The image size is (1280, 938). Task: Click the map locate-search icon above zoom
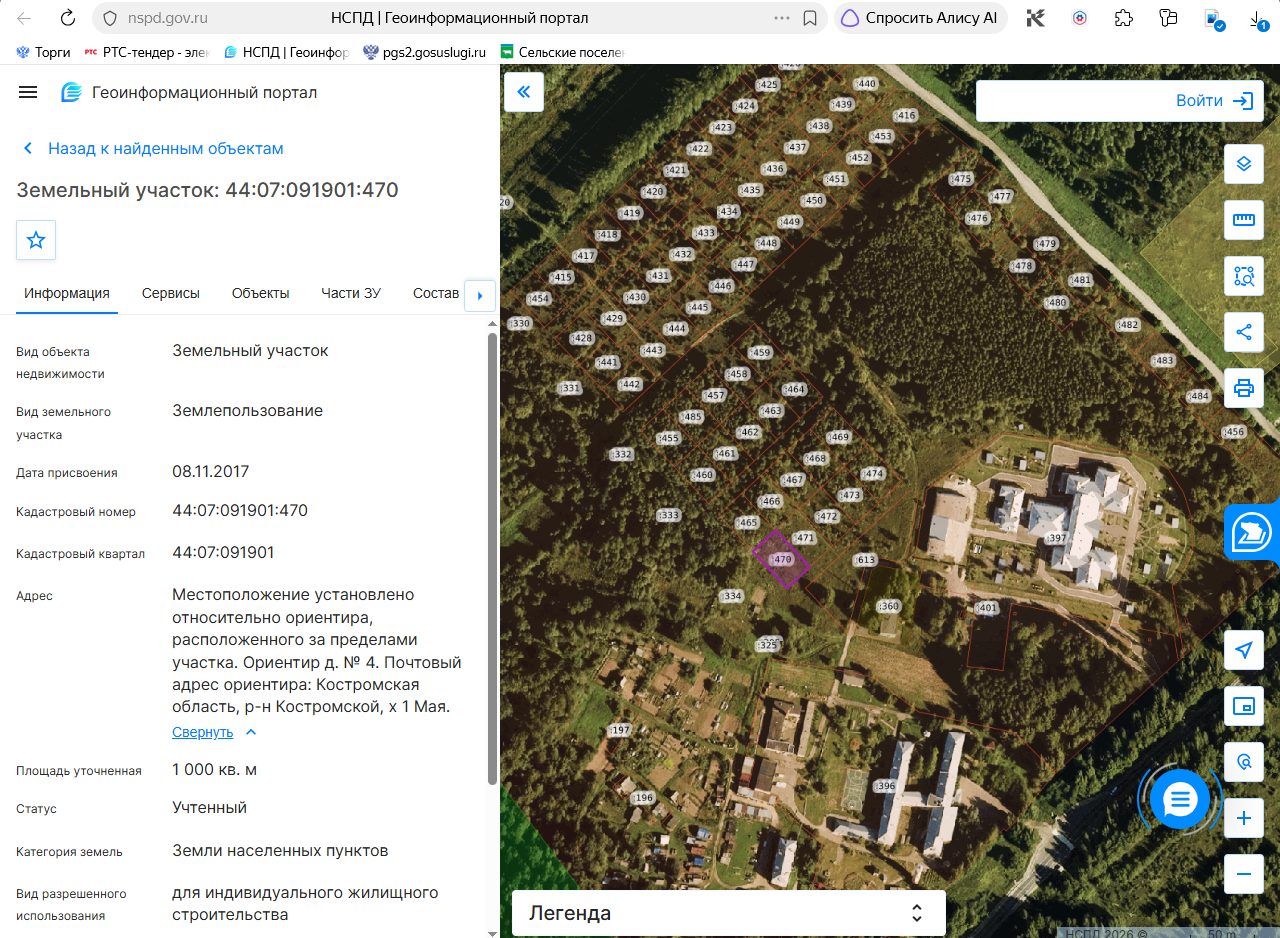pos(1244,762)
